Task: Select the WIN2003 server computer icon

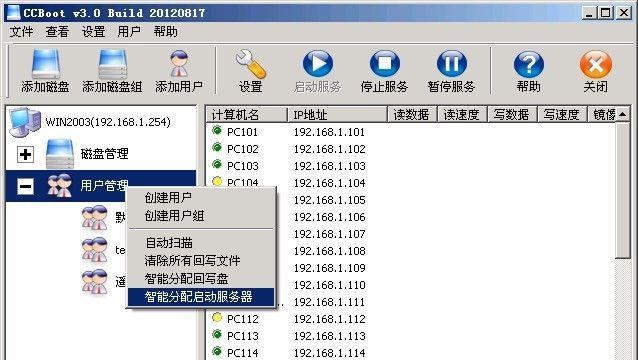Action: point(25,122)
